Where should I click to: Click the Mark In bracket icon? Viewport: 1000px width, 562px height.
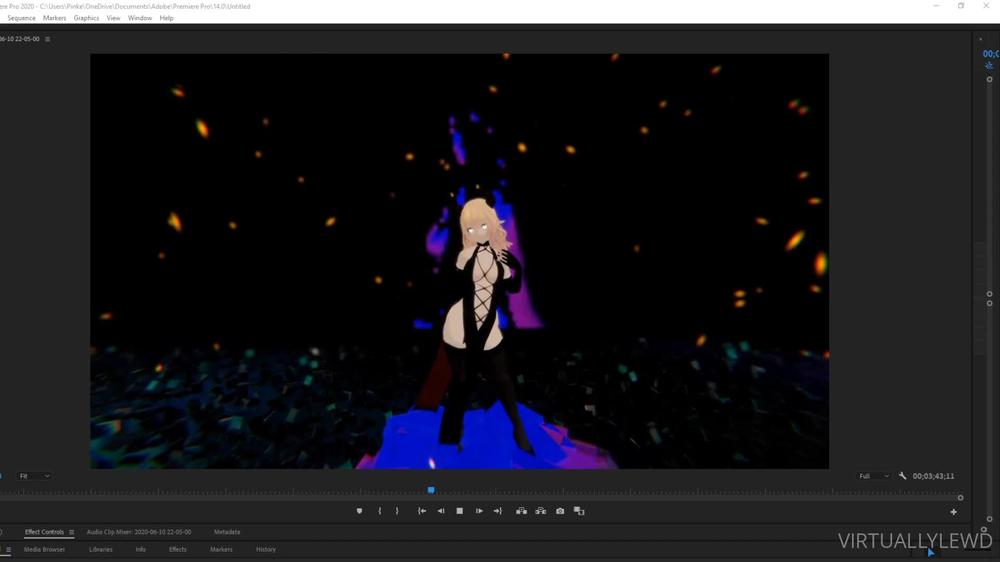(379, 511)
